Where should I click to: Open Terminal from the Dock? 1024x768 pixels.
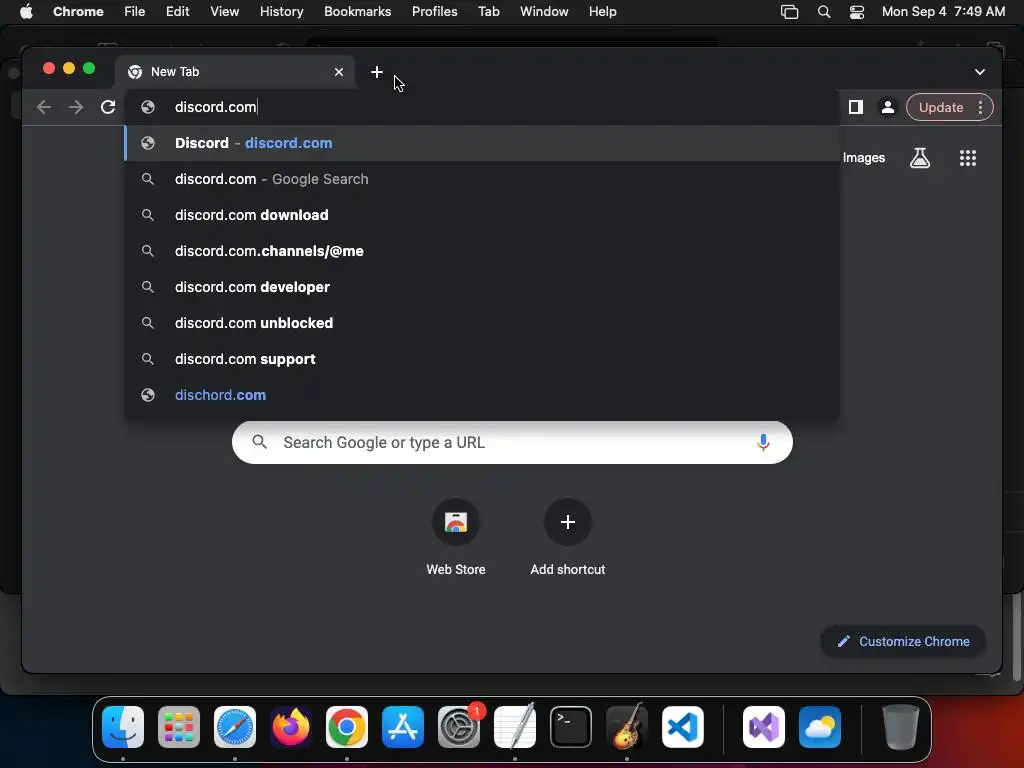point(571,727)
